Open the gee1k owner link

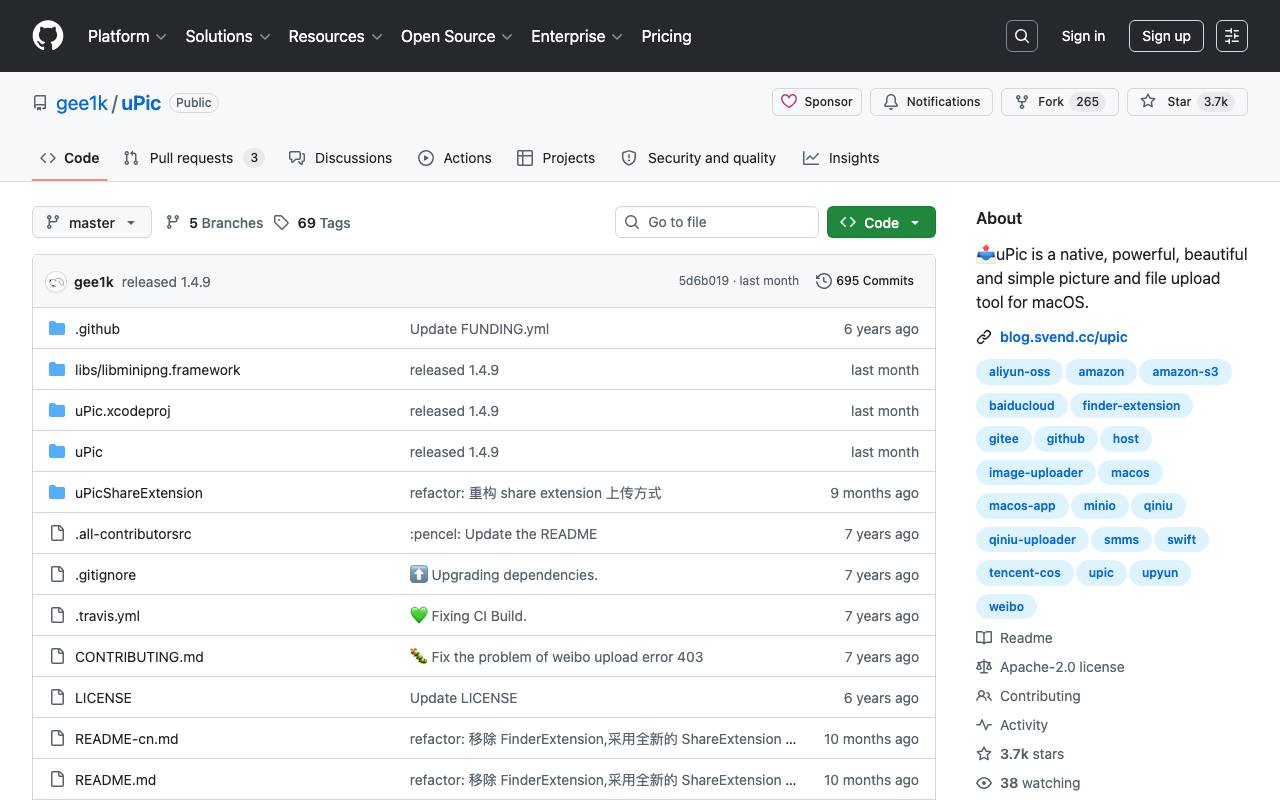click(x=82, y=103)
